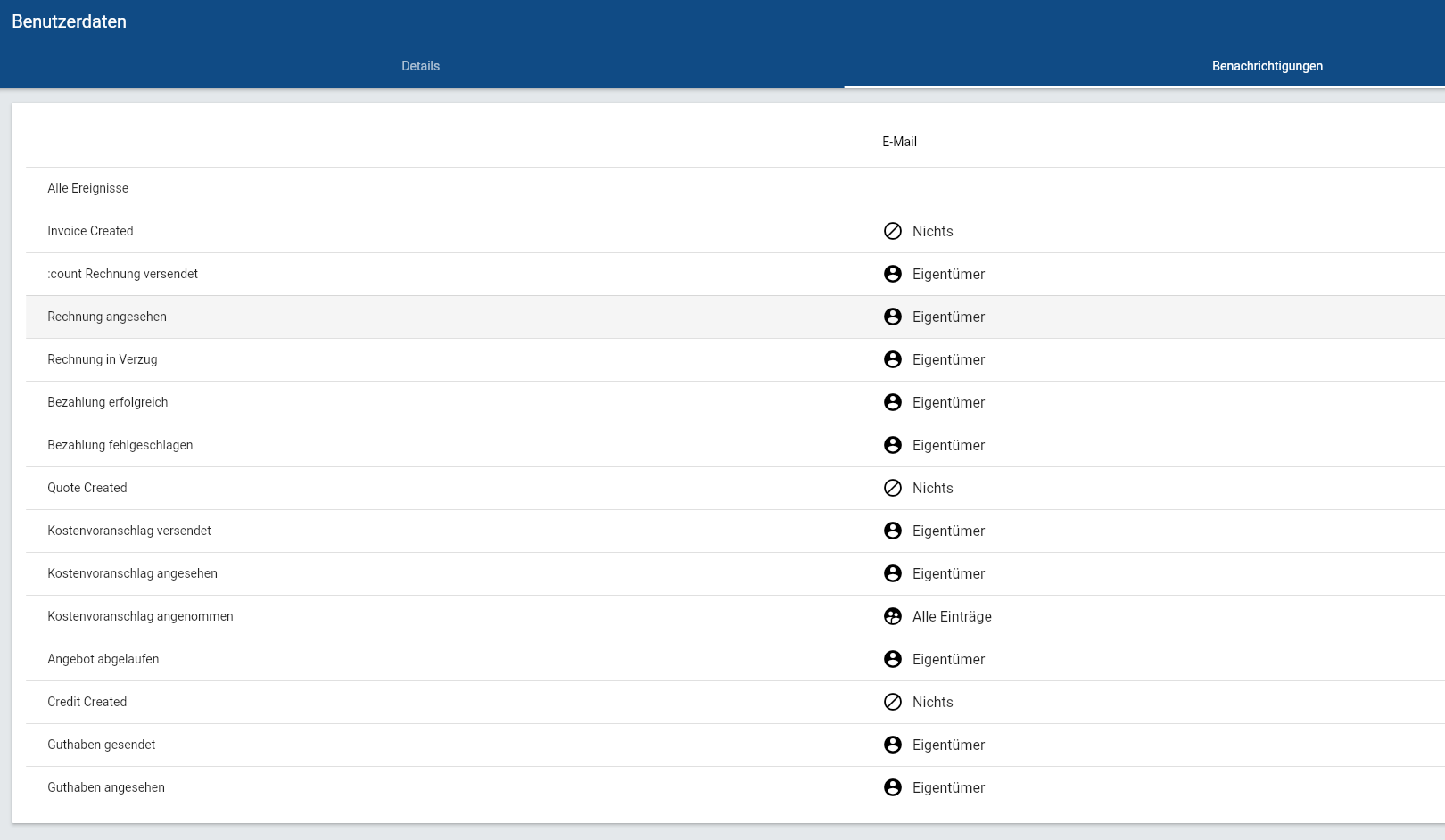Click the owner icon beside "Kostenvoranschlag angesehen"
This screenshot has height=840, width=1445.
(x=893, y=573)
